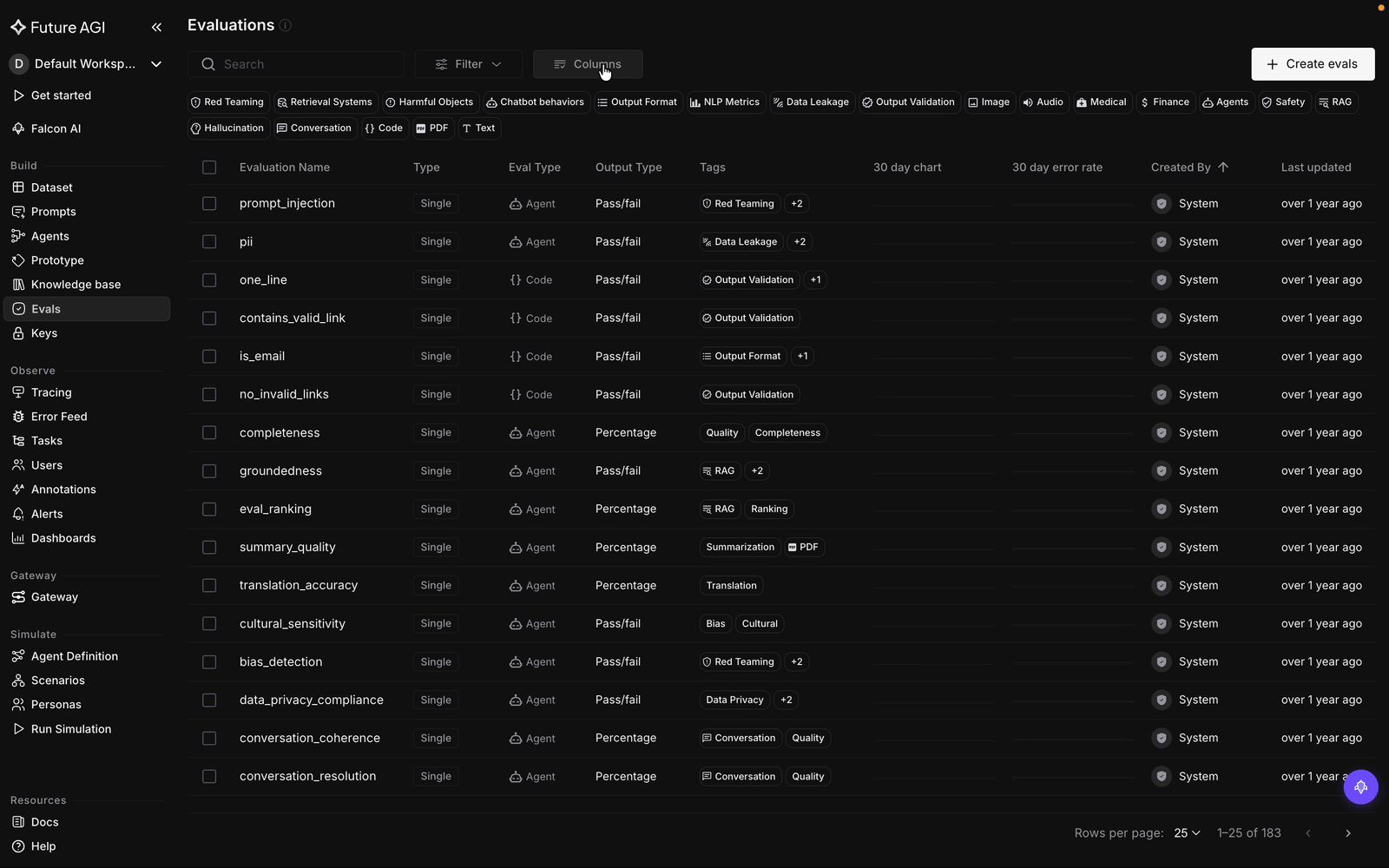The height and width of the screenshot is (868, 1389).
Task: Click the Last updated column header
Action: click(x=1316, y=168)
